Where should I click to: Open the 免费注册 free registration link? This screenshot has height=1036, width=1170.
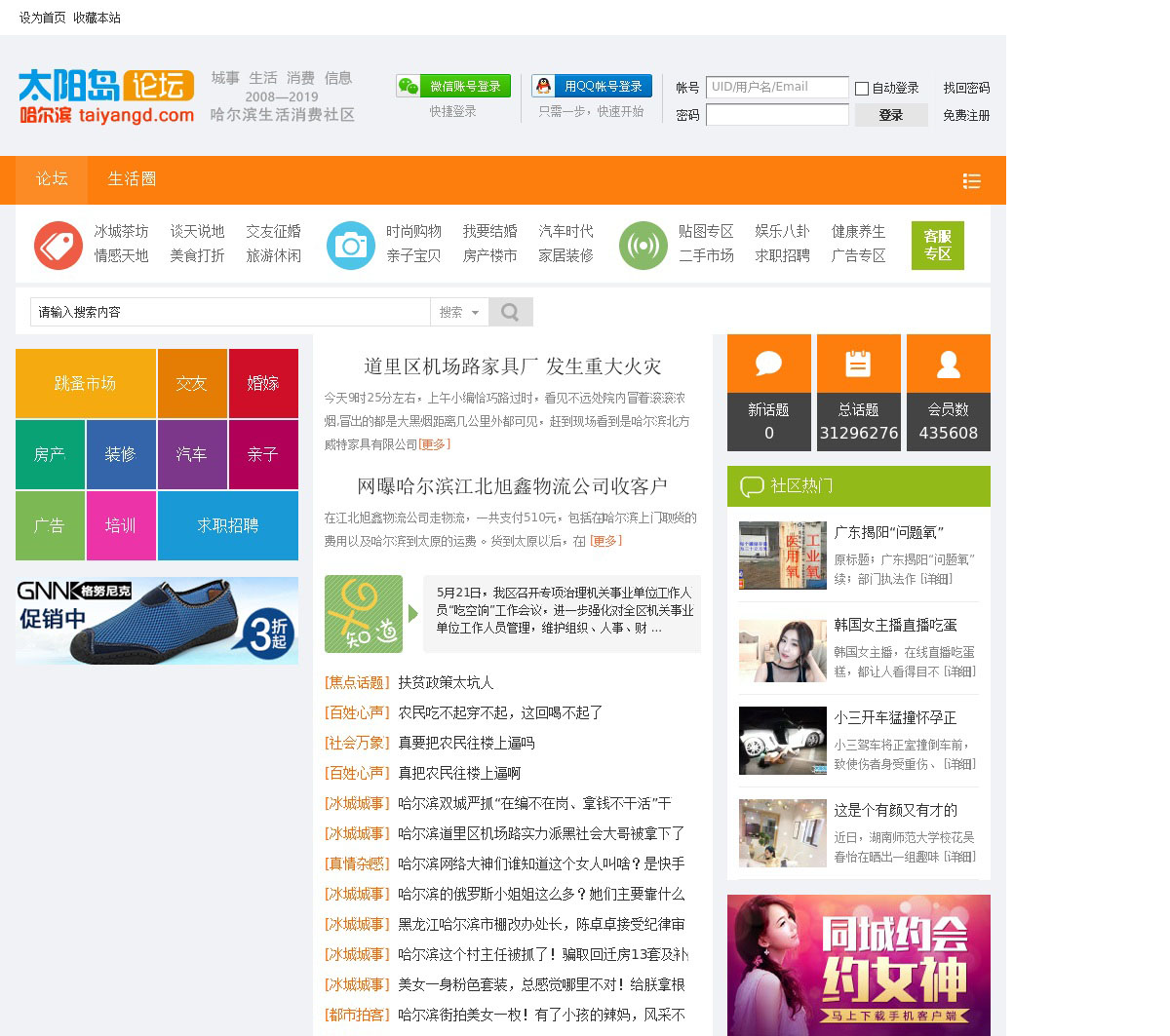click(x=965, y=115)
